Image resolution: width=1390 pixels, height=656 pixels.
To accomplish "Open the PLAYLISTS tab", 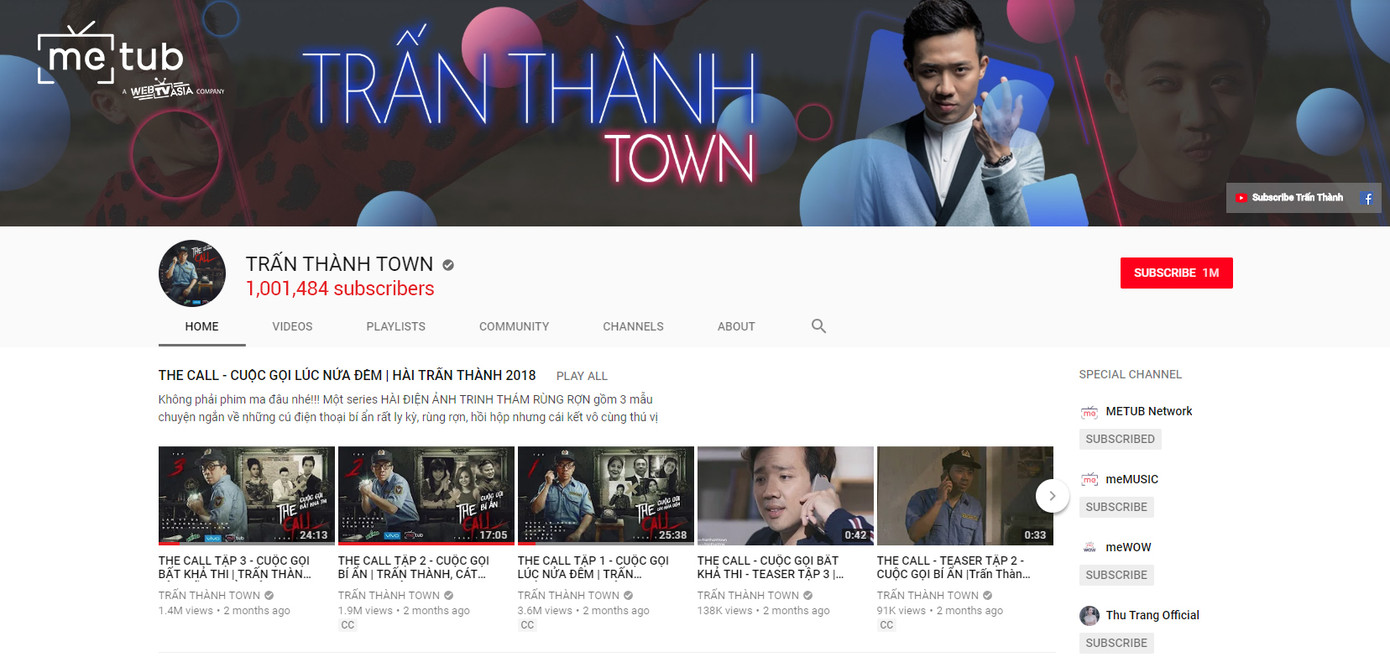I will 395,326.
